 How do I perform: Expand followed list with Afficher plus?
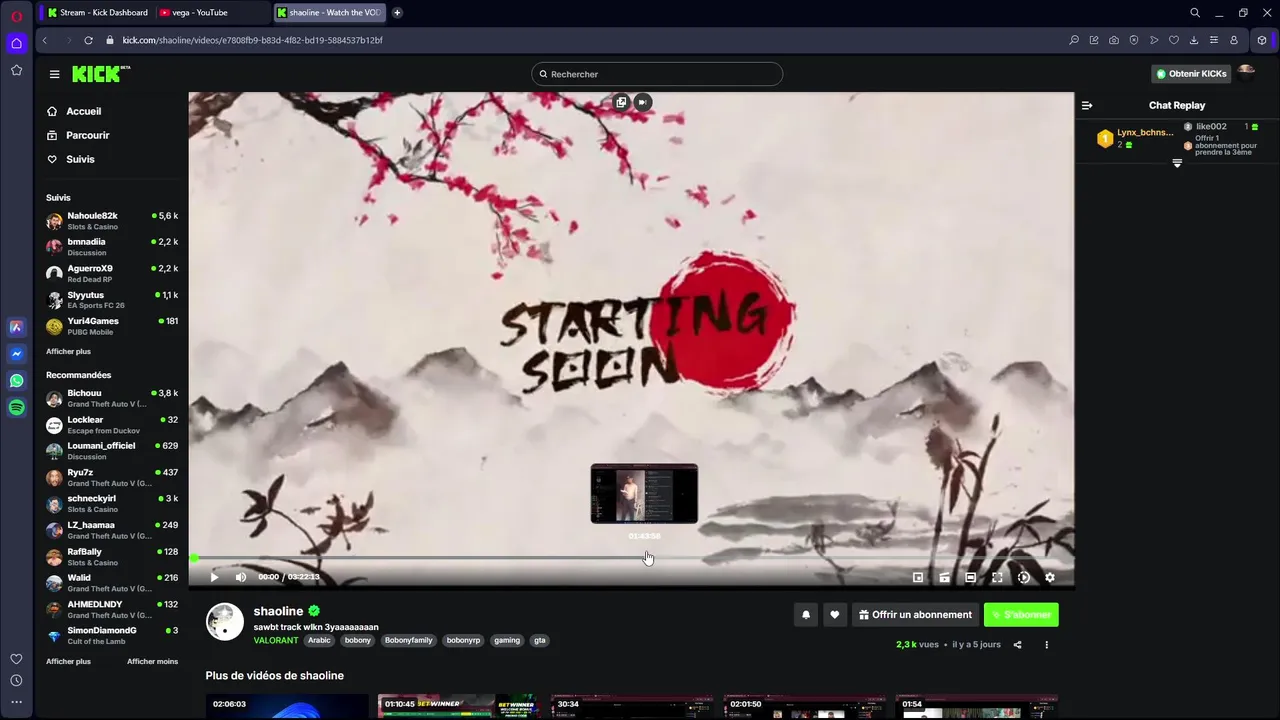coord(68,352)
